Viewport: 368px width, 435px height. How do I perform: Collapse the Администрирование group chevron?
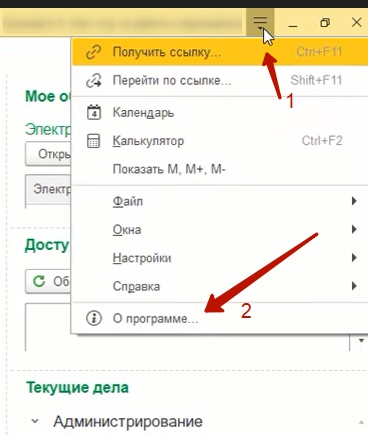point(35,421)
